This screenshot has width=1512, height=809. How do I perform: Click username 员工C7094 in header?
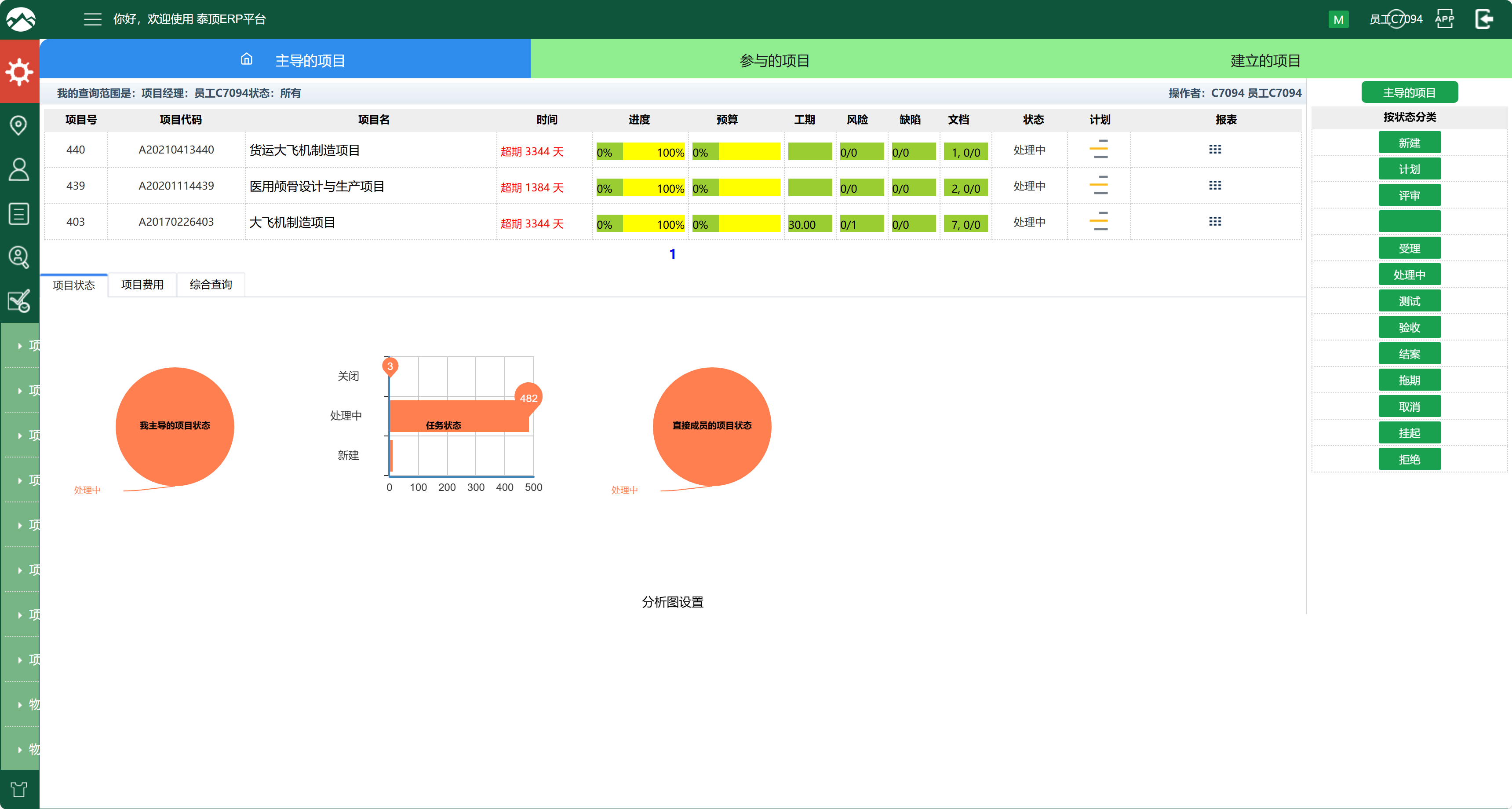tap(1396, 19)
